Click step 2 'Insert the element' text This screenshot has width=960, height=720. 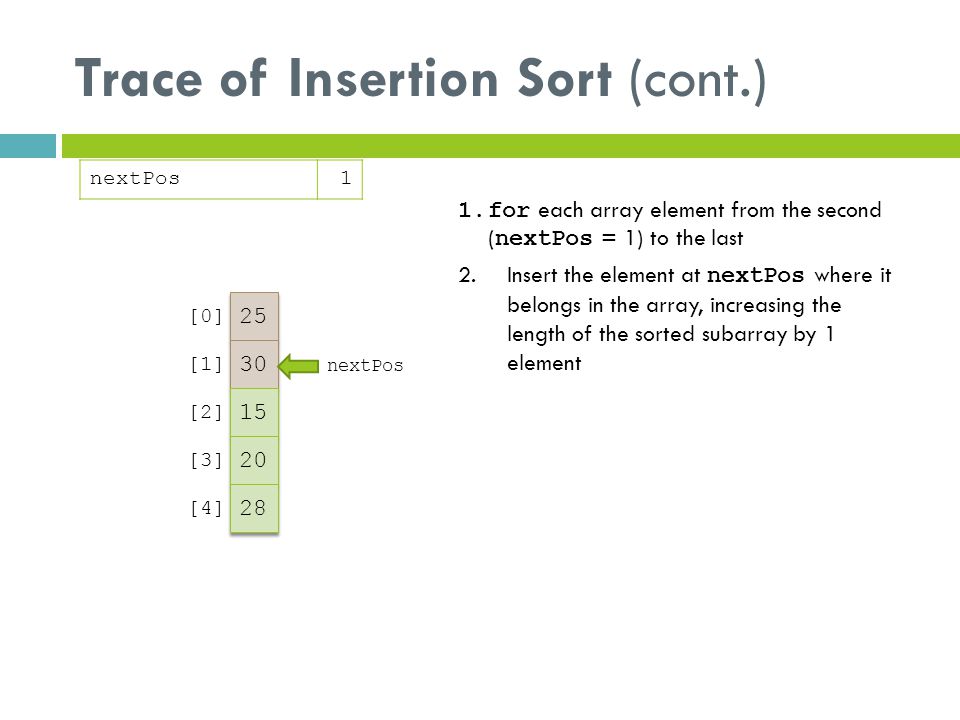point(675,319)
